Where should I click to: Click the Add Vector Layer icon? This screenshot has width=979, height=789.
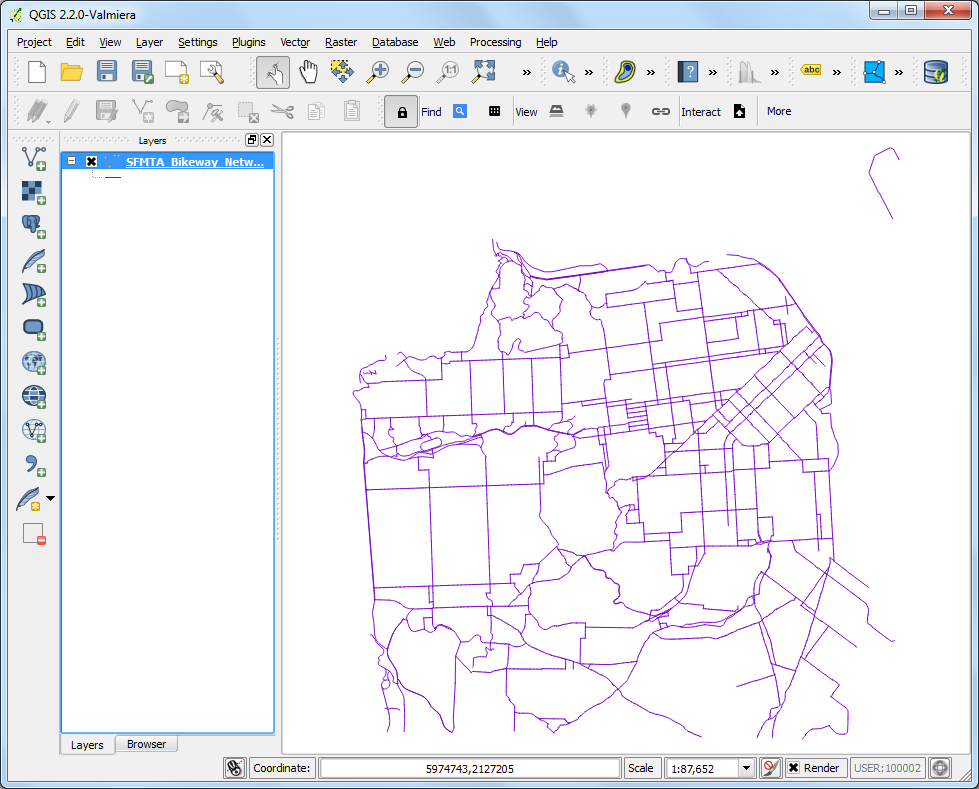[x=34, y=157]
